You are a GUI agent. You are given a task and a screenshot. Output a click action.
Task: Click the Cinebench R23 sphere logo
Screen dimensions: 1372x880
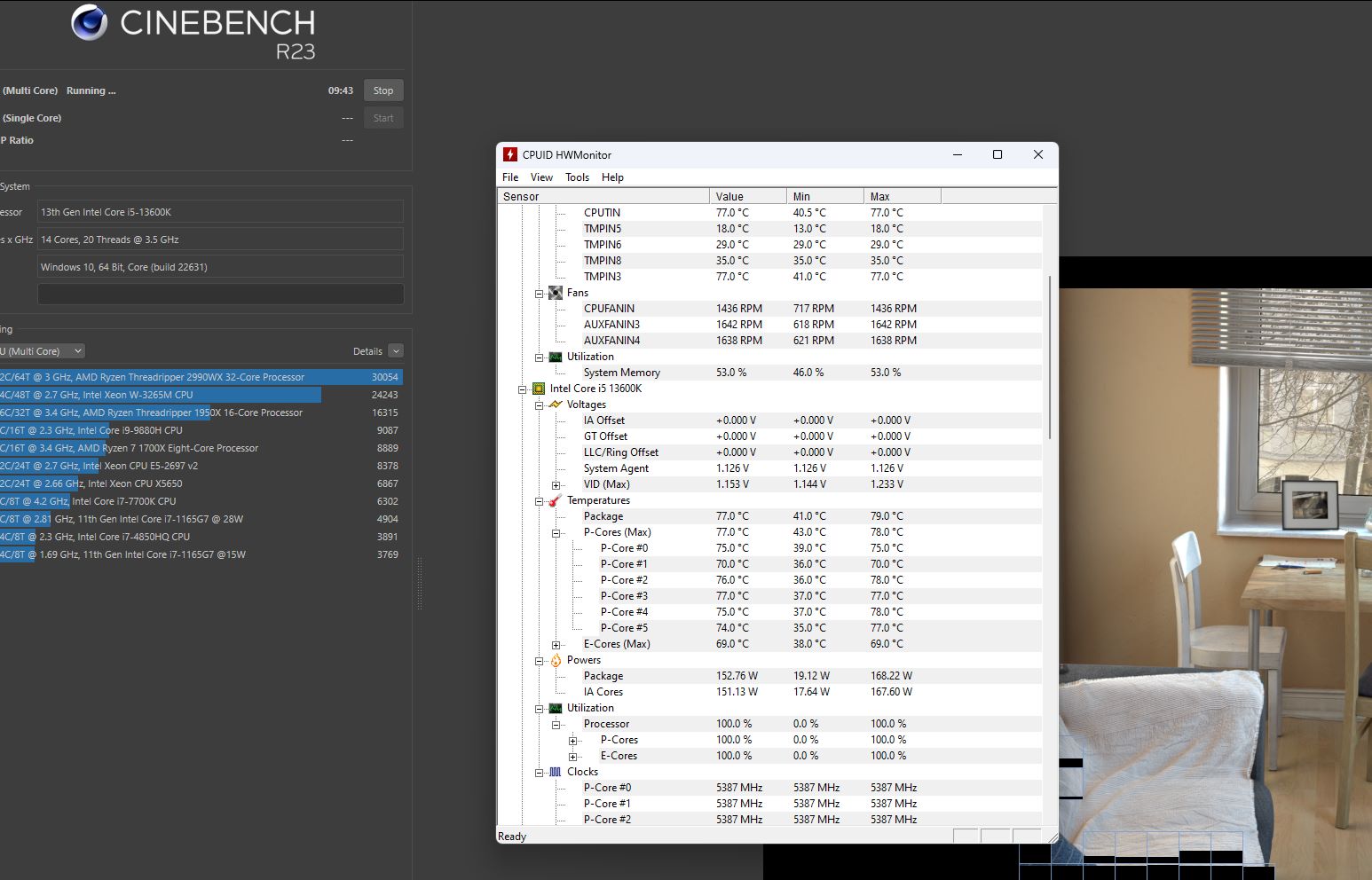point(89,22)
